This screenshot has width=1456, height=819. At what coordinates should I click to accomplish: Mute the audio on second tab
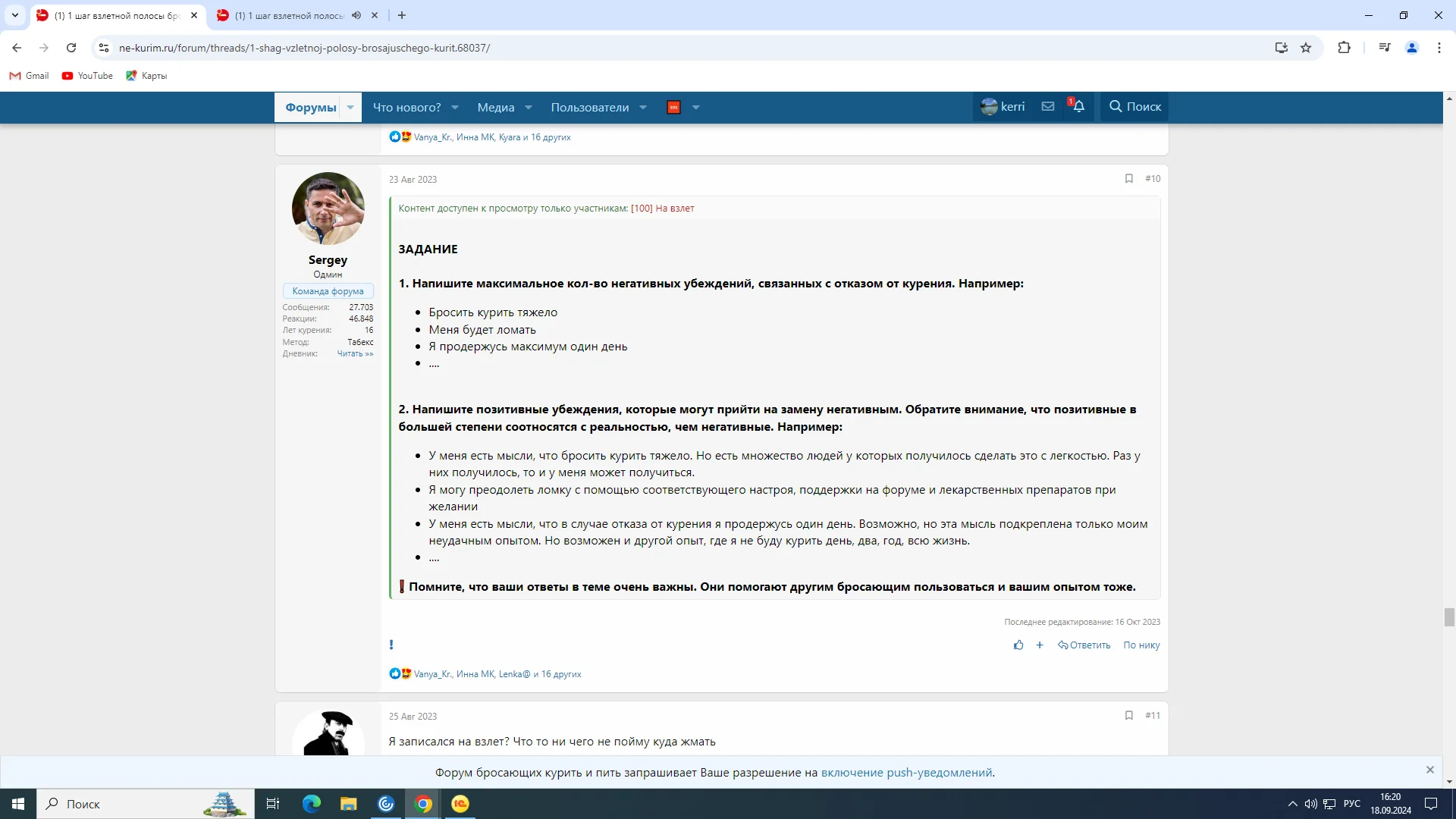point(356,15)
